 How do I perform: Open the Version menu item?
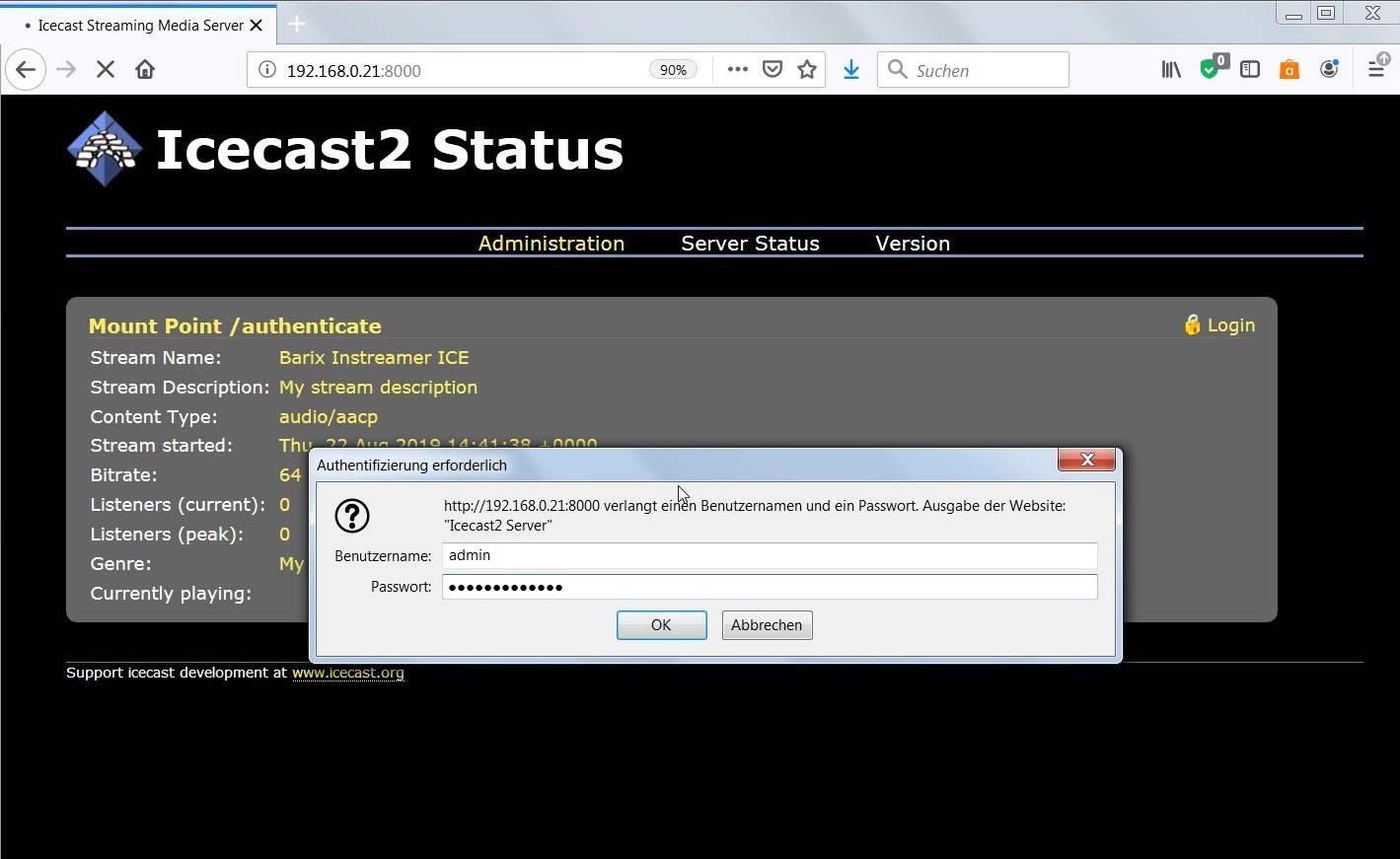pyautogui.click(x=913, y=244)
